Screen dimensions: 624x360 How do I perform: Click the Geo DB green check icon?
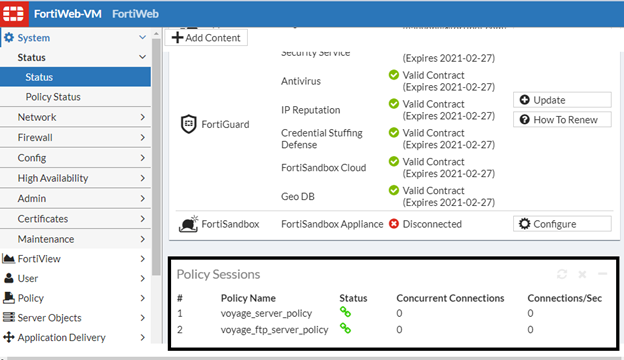[x=394, y=191]
